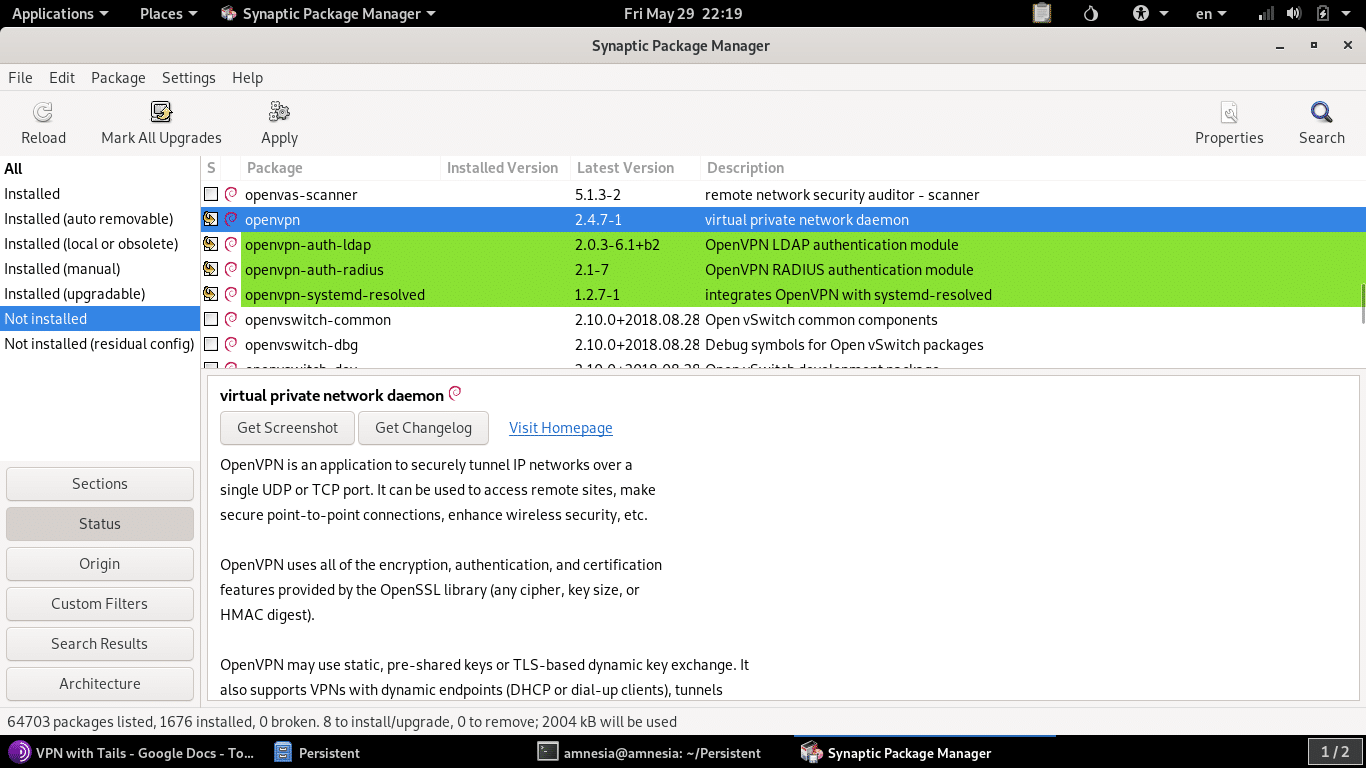The image size is (1366, 768).
Task: Open the volume icon in the top bar
Action: click(x=1293, y=13)
